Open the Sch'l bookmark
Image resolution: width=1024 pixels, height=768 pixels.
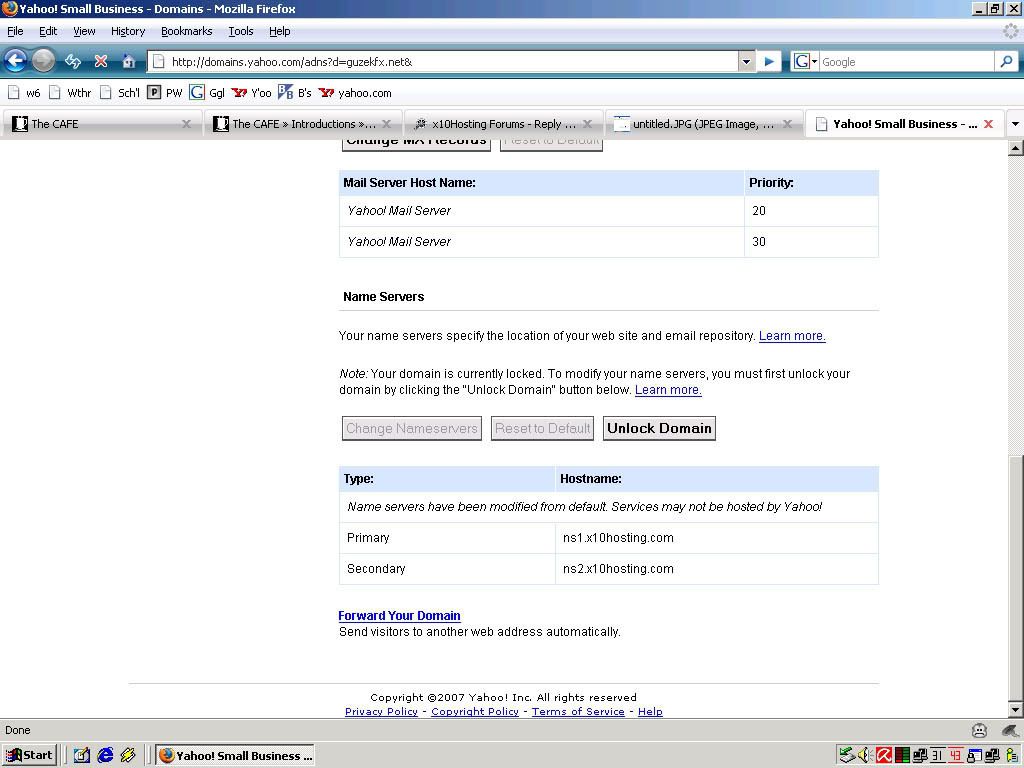point(120,93)
